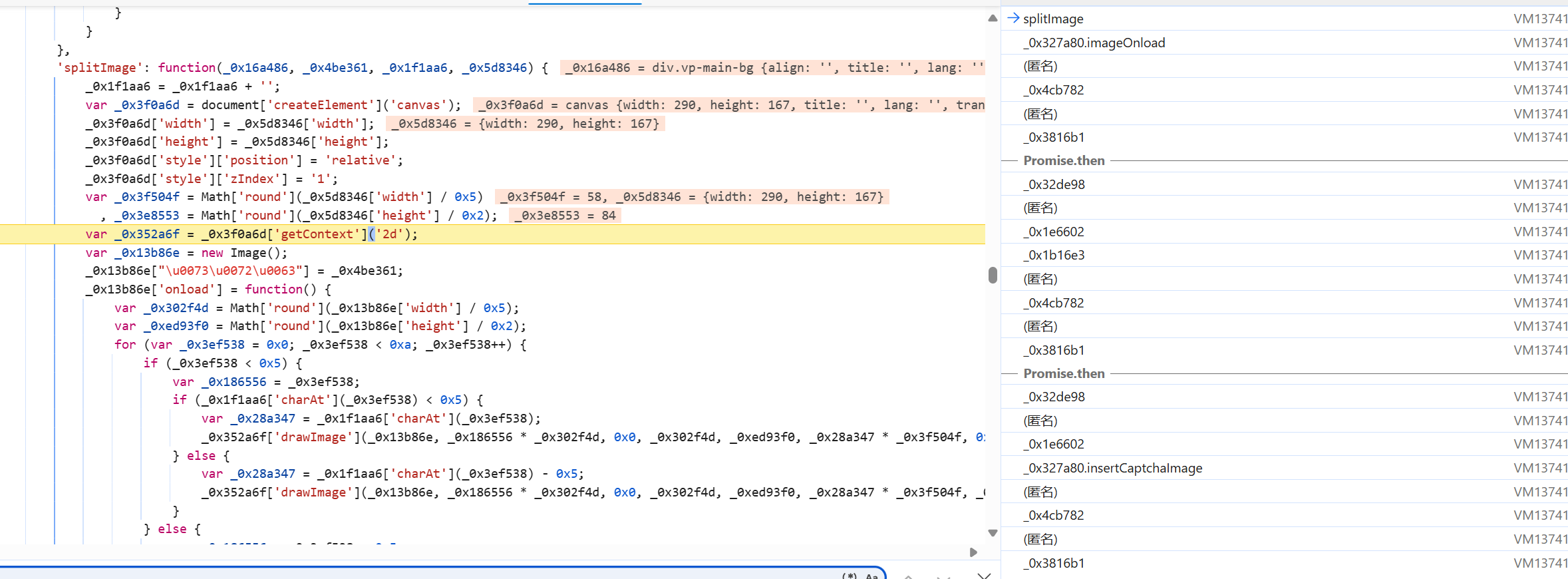Click the for loop header line

coord(321,345)
